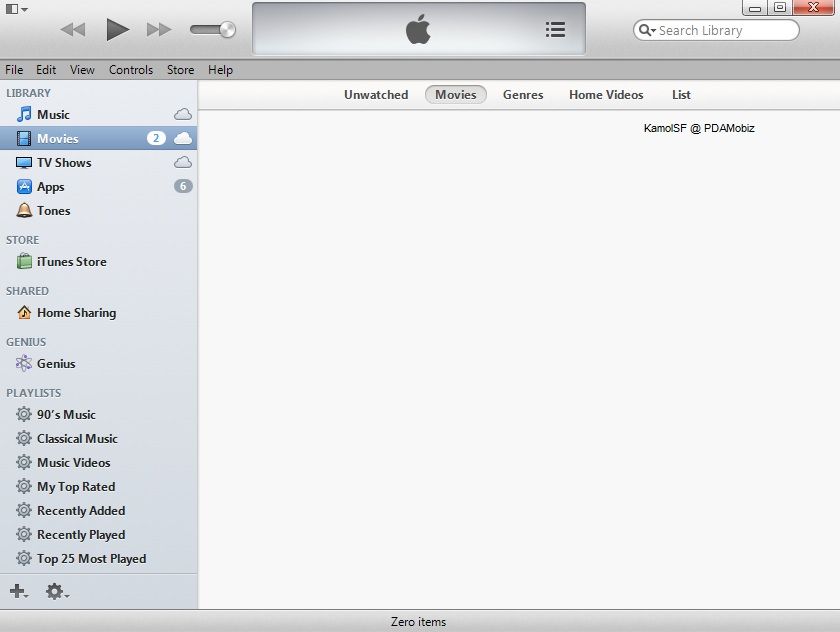Select TV Shows in the sidebar
This screenshot has height=632, width=840.
[x=99, y=162]
